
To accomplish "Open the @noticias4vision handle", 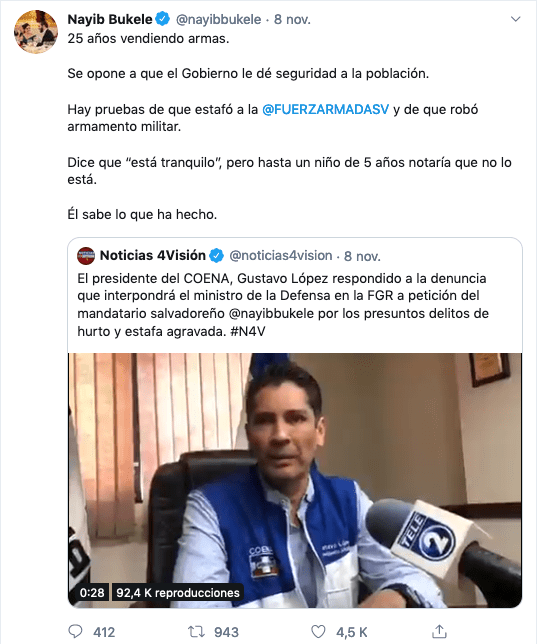I will click(x=281, y=255).
